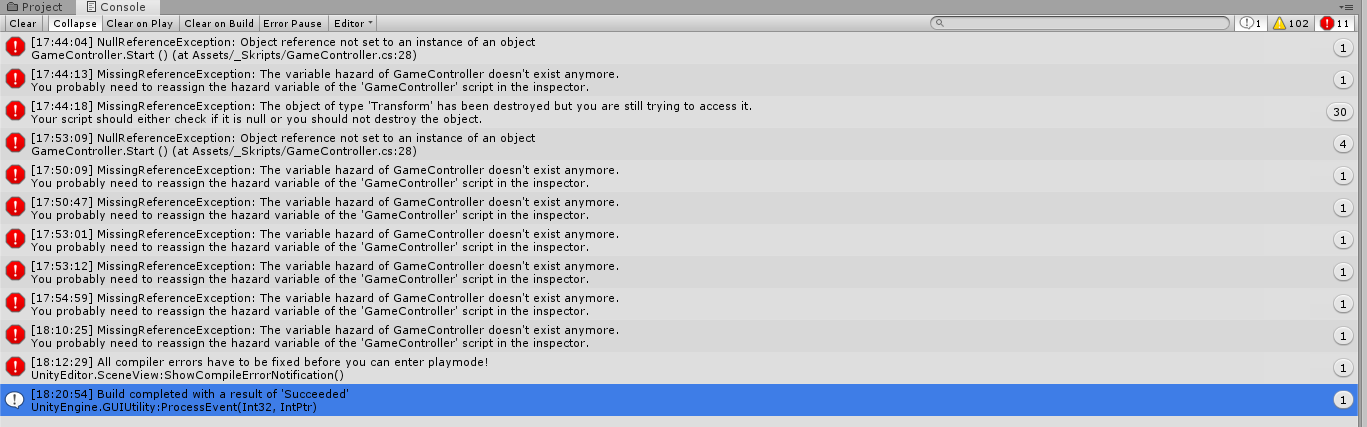Toggle Clear on Build option

coord(218,23)
